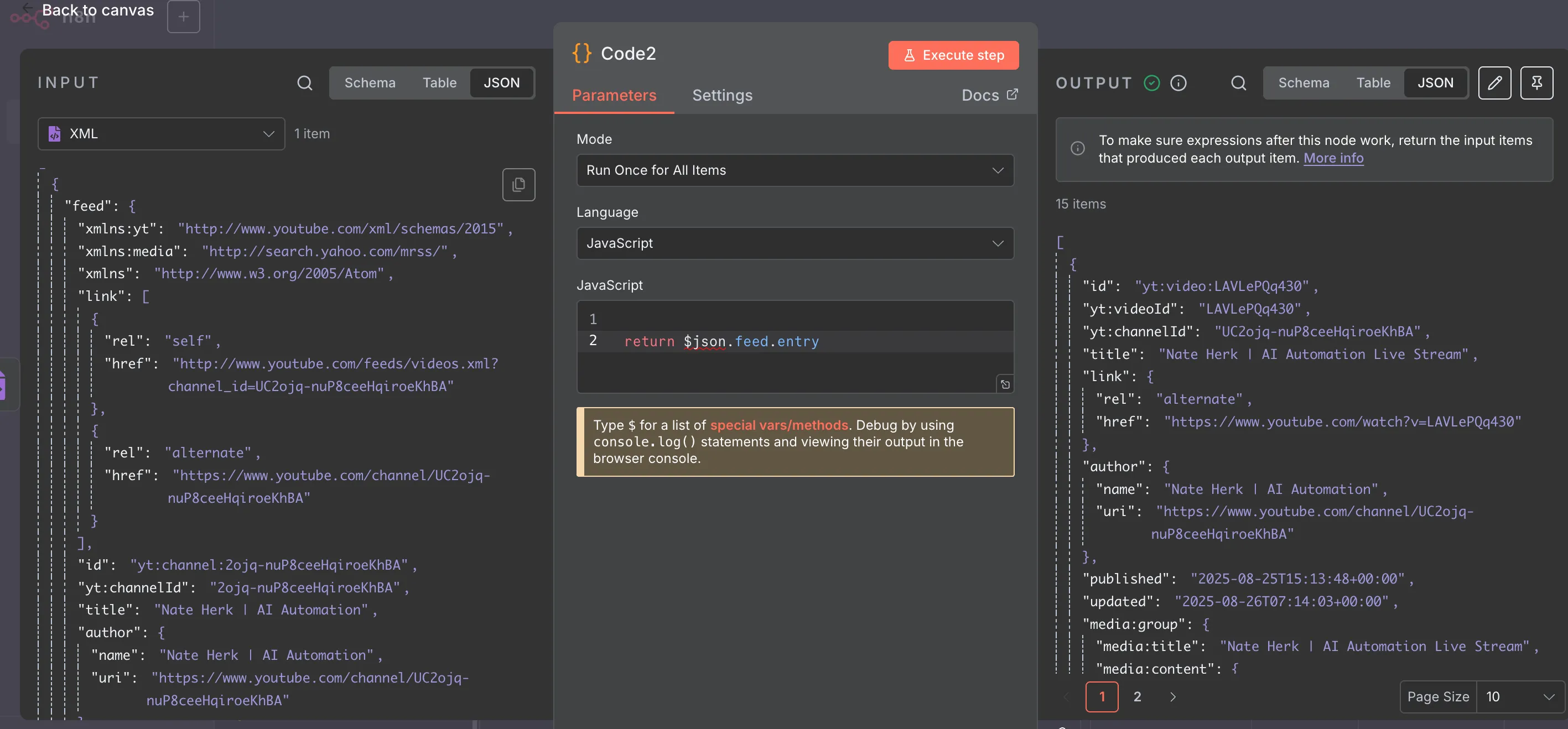The image size is (1568, 729).
Task: Click the Docs external link icon
Action: [x=1013, y=95]
